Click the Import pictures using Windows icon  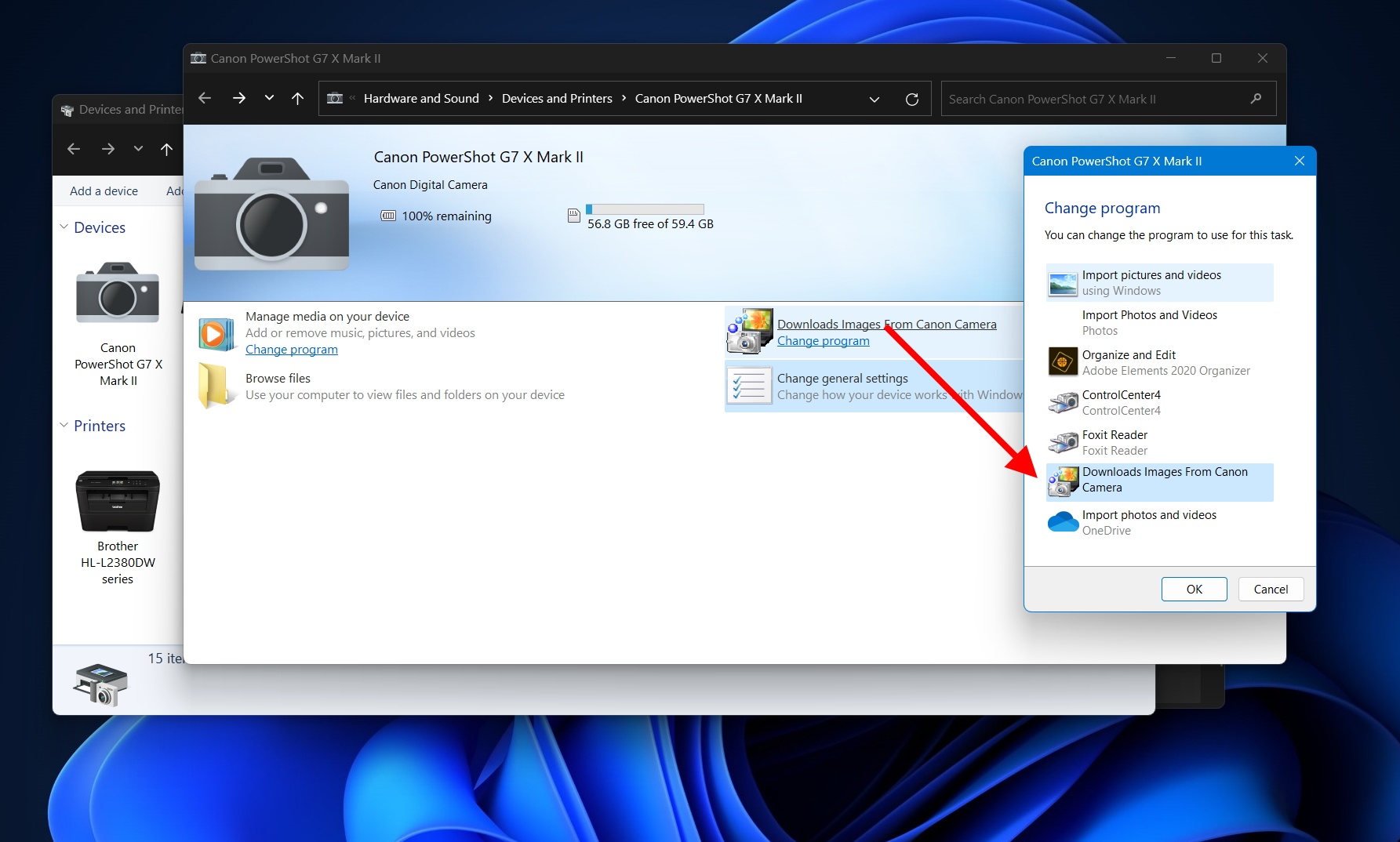tap(1063, 283)
